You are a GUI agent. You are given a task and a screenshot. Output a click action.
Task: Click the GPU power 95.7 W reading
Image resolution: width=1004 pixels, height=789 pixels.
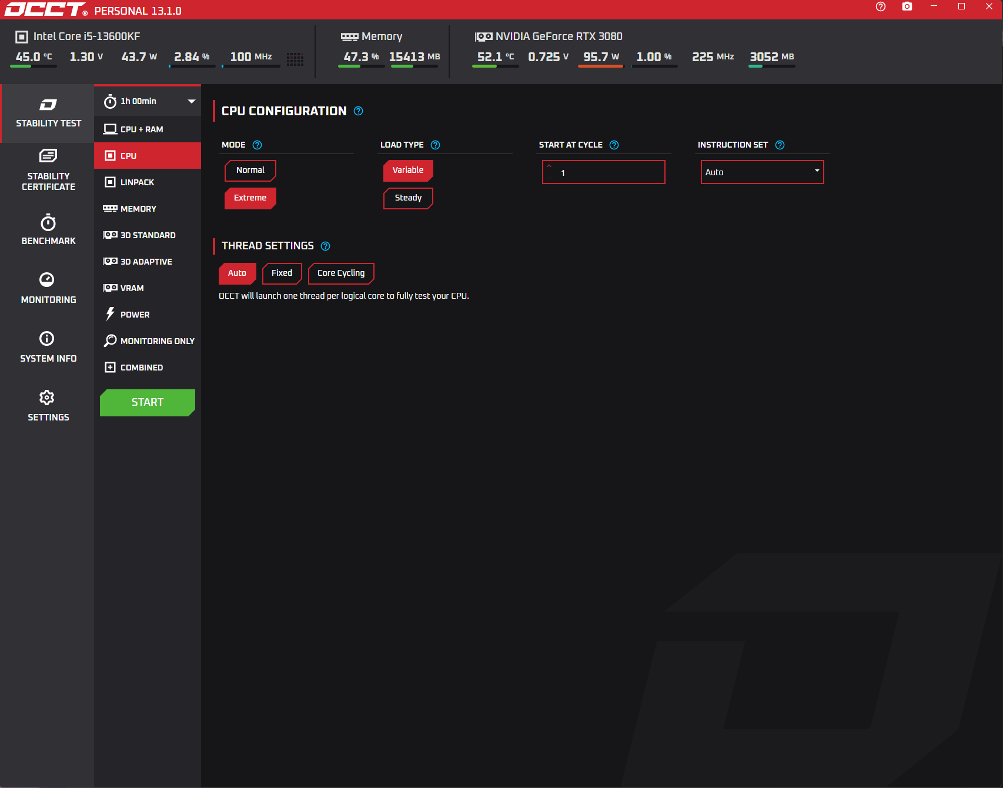pos(601,57)
